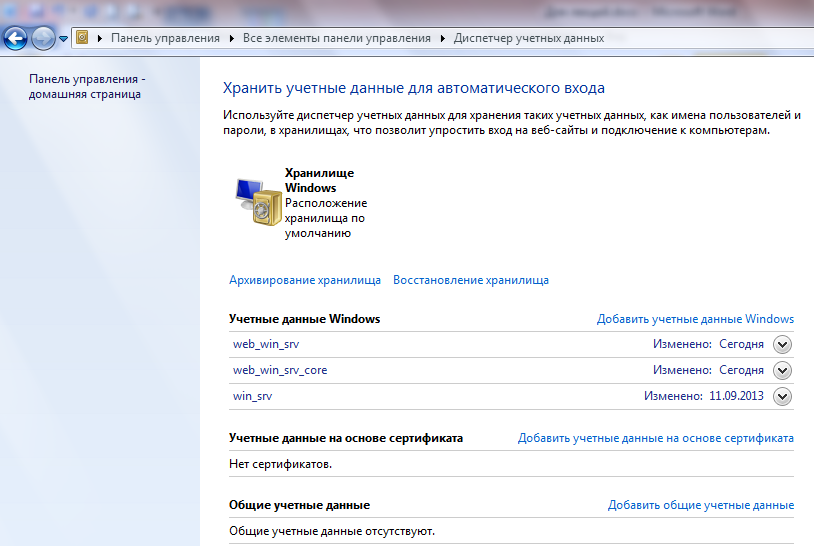Screen dimensions: 814x546
Task: Select 'Панель управления' breadcrumb
Action: (165, 38)
